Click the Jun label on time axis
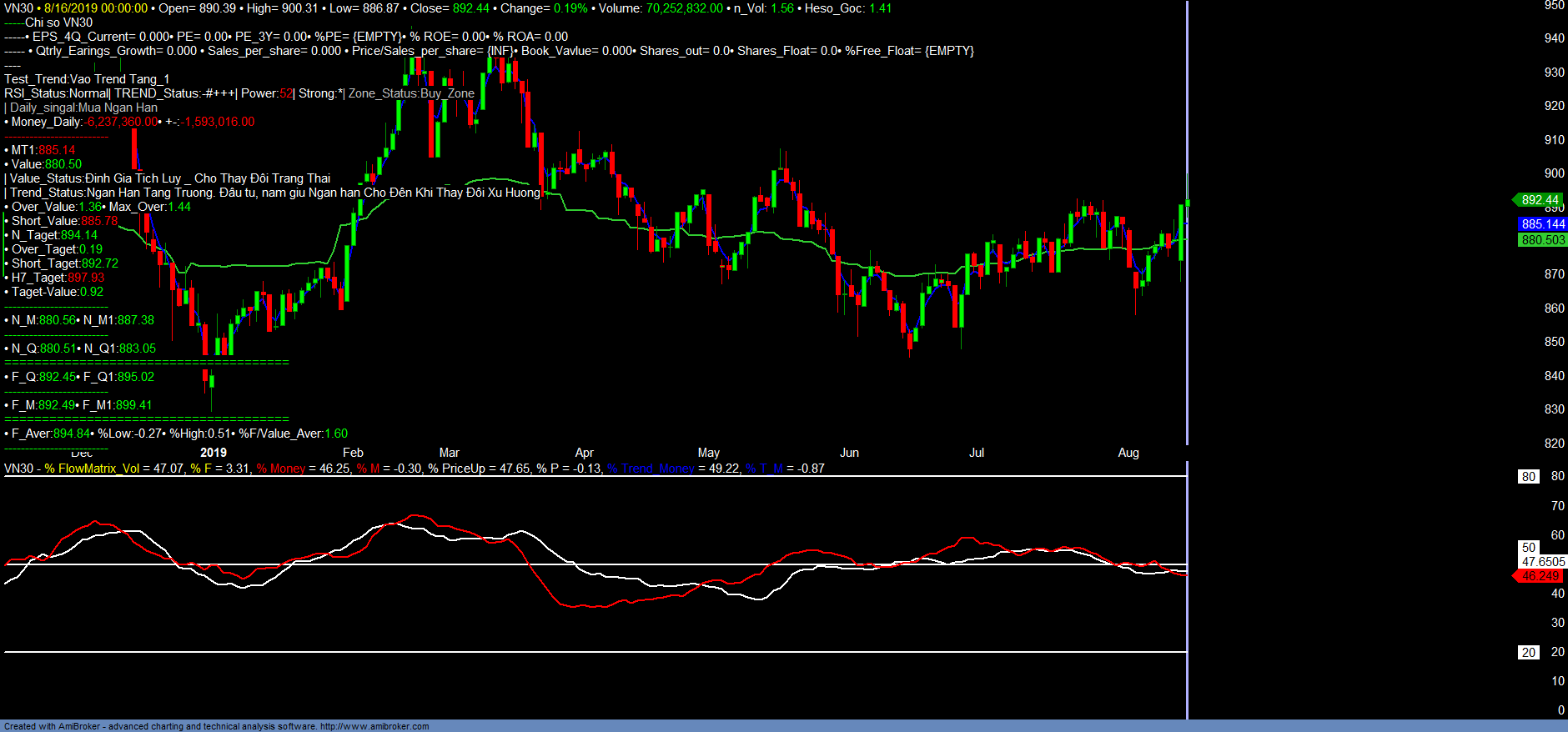 [849, 453]
